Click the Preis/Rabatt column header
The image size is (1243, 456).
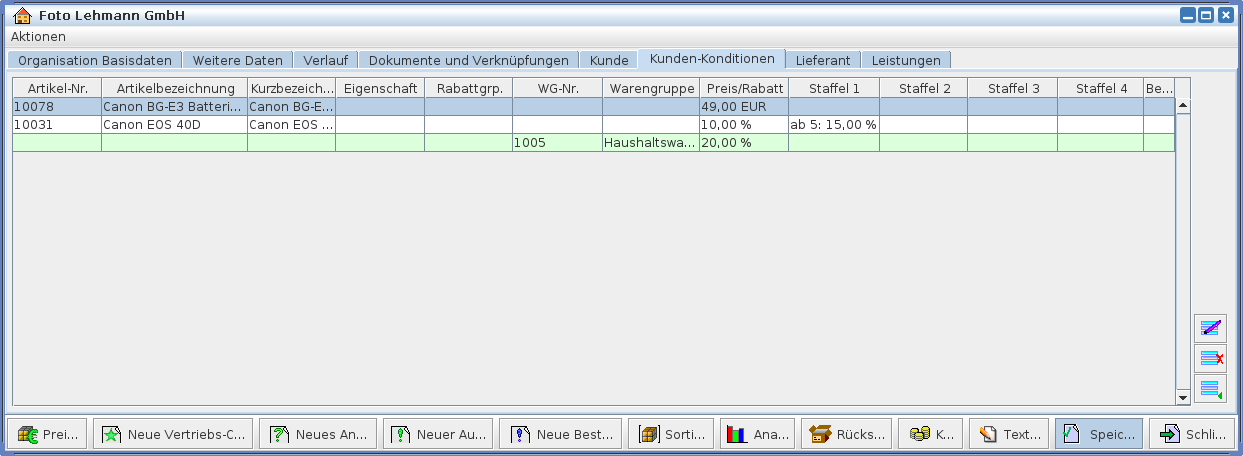pos(743,88)
